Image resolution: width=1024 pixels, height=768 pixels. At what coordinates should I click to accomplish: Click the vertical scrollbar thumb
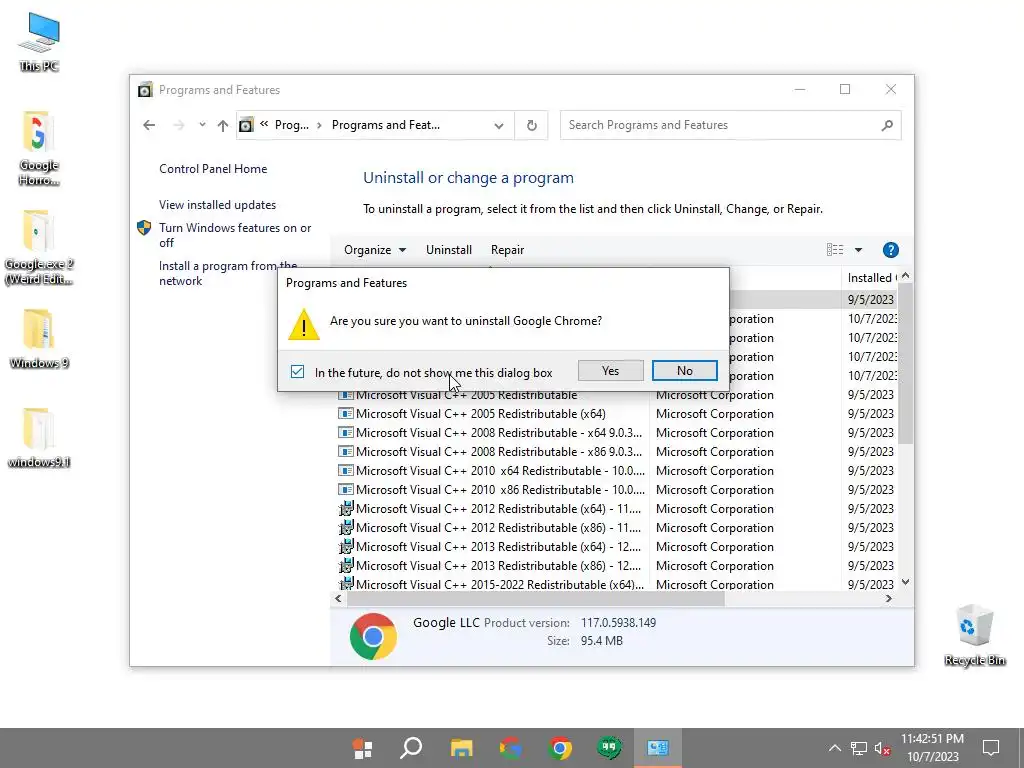905,362
